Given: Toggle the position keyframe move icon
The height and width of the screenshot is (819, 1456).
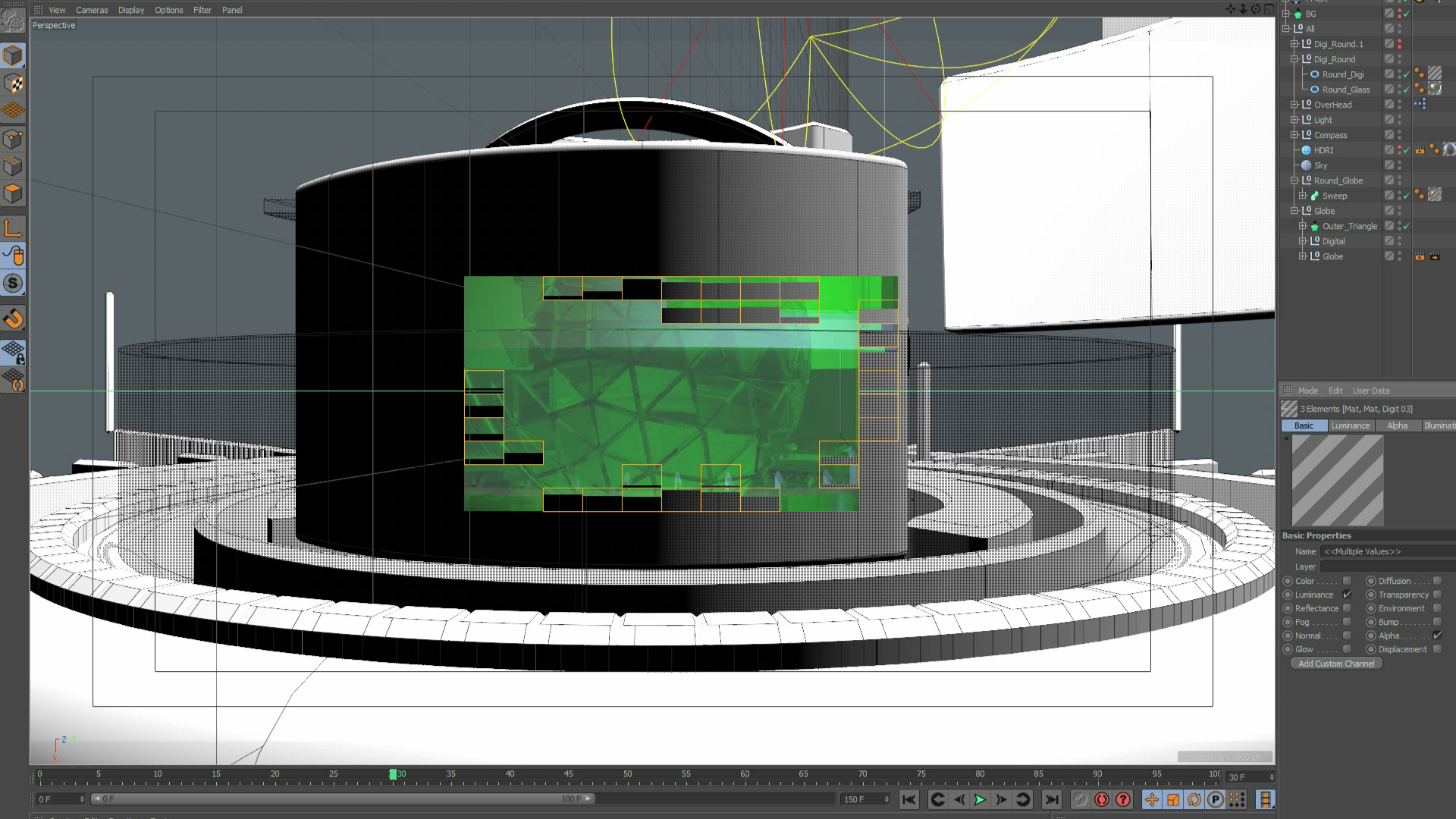Looking at the screenshot, I should 1151,799.
